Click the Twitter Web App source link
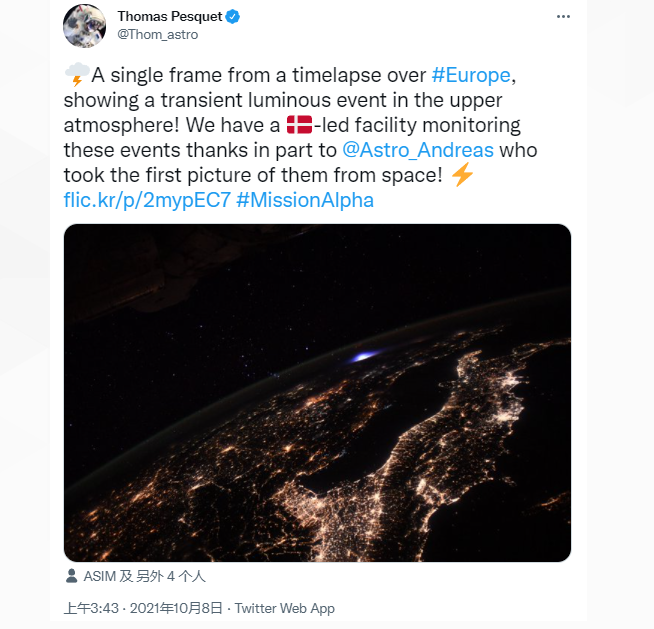This screenshot has height=629, width=654. [x=285, y=608]
